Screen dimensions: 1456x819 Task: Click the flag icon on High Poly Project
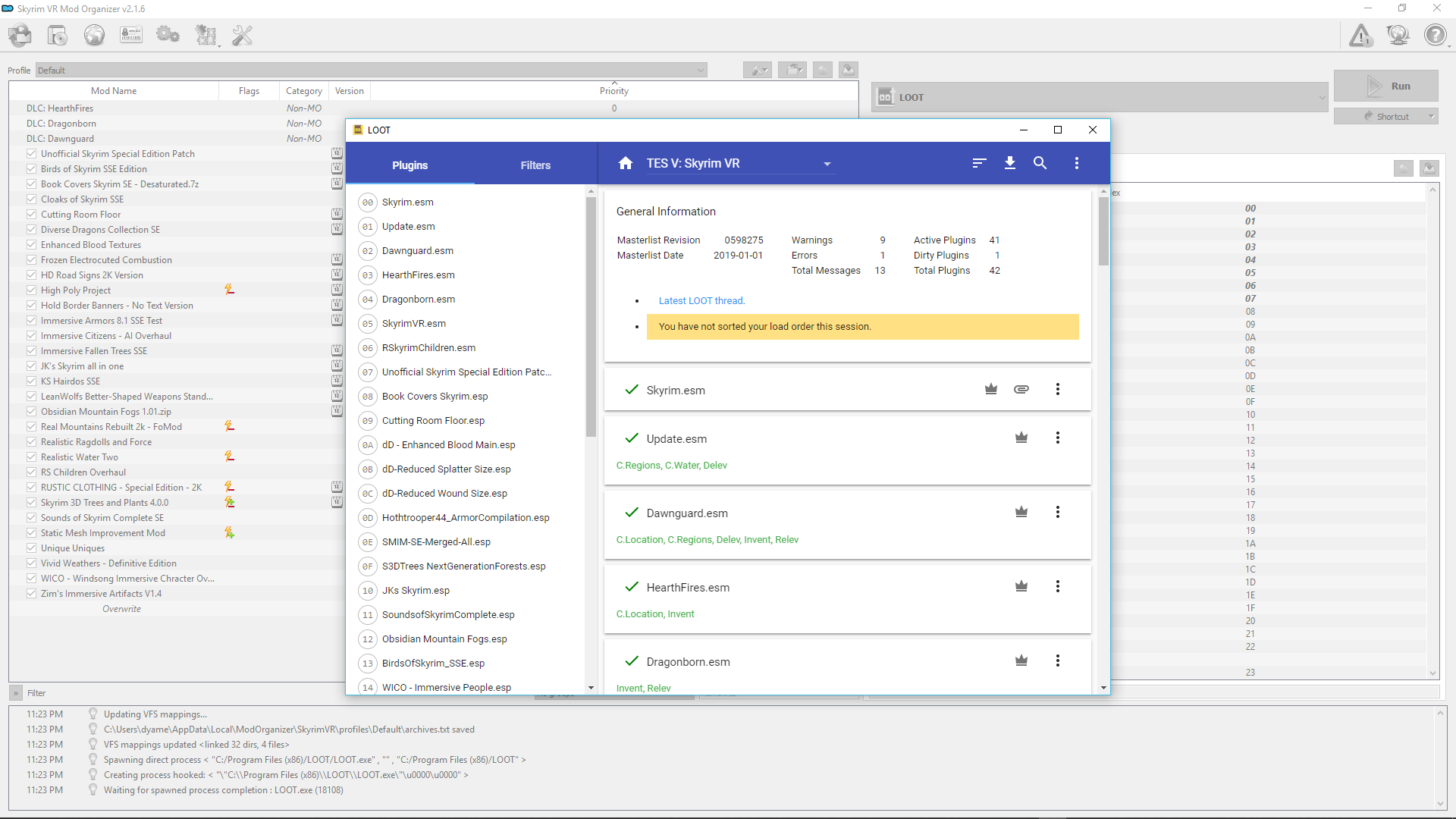click(x=229, y=290)
